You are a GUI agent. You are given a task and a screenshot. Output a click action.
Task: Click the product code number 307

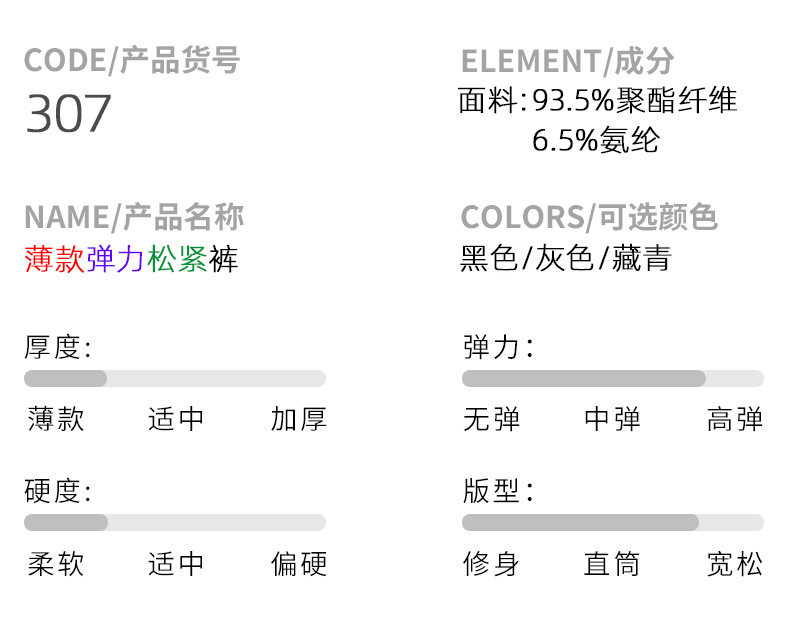68,114
